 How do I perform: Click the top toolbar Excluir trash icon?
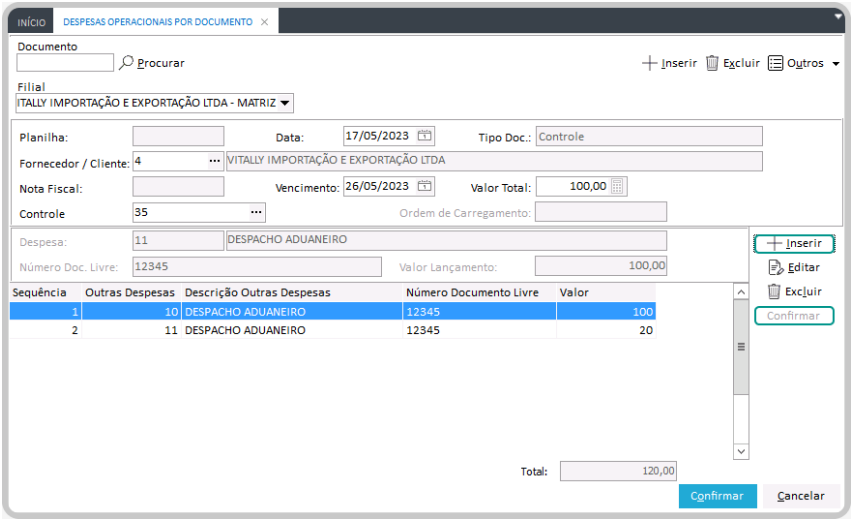click(712, 63)
